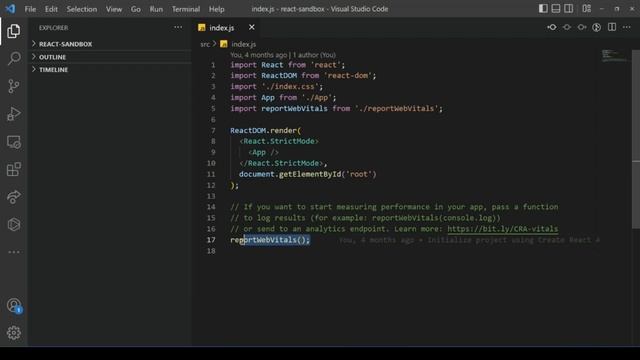The image size is (640, 360).
Task: Click the minimap code preview
Action: point(616,56)
